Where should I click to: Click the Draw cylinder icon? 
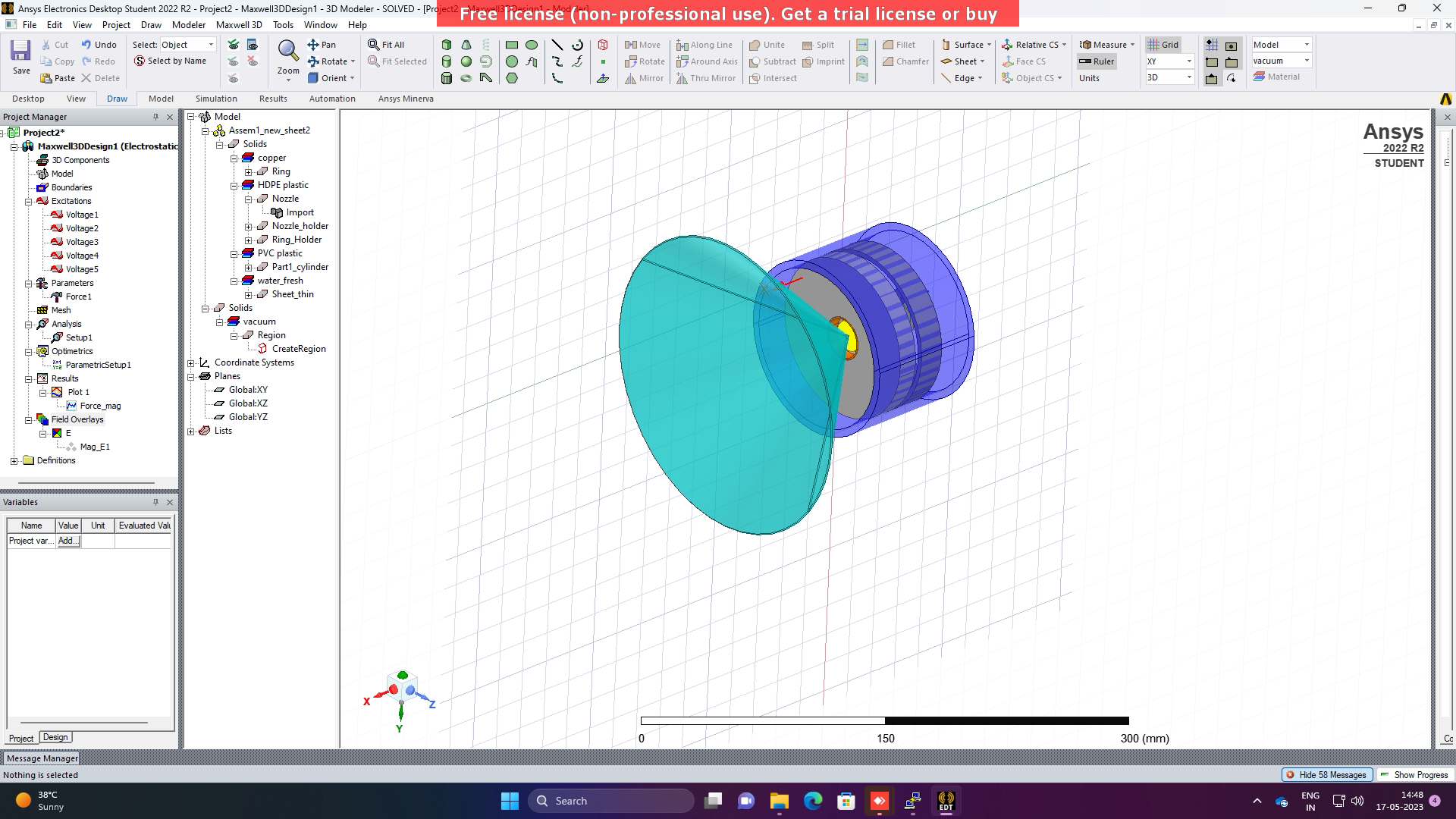coord(447,61)
